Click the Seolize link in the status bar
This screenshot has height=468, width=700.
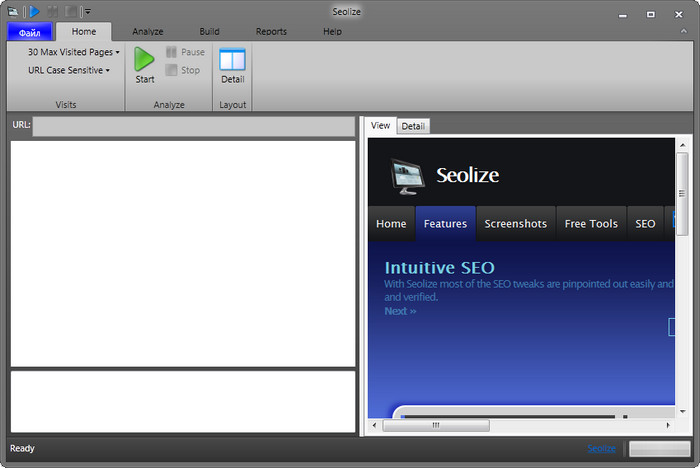point(602,449)
